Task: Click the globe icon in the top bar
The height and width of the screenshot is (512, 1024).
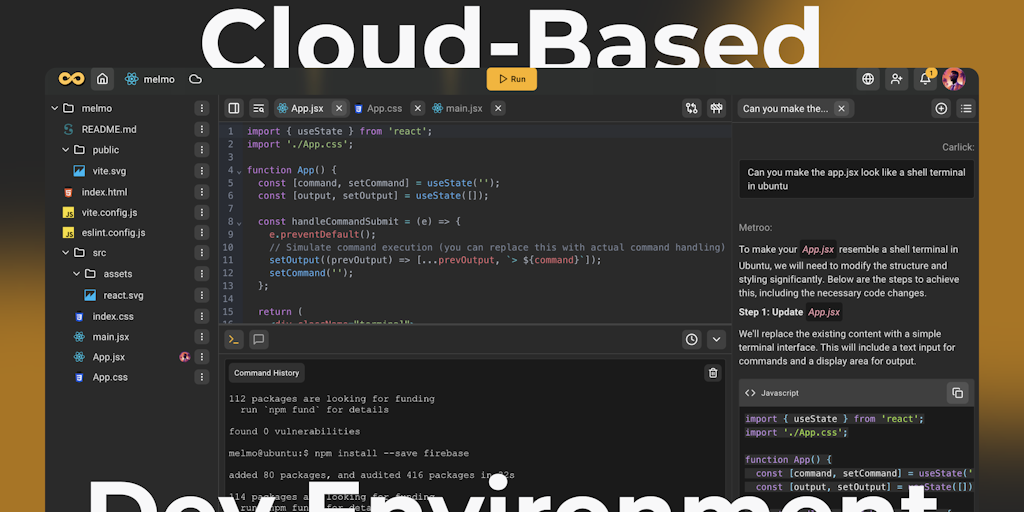Action: tap(868, 79)
